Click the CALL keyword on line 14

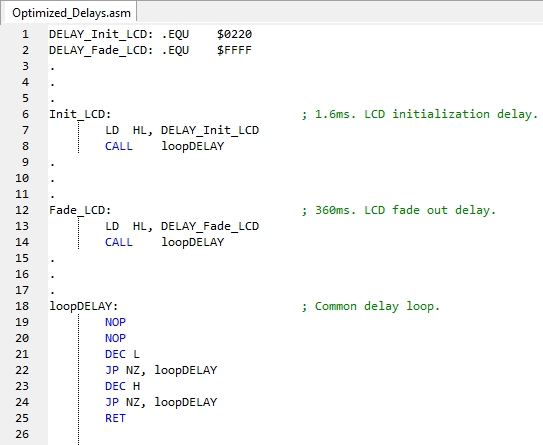pos(119,242)
